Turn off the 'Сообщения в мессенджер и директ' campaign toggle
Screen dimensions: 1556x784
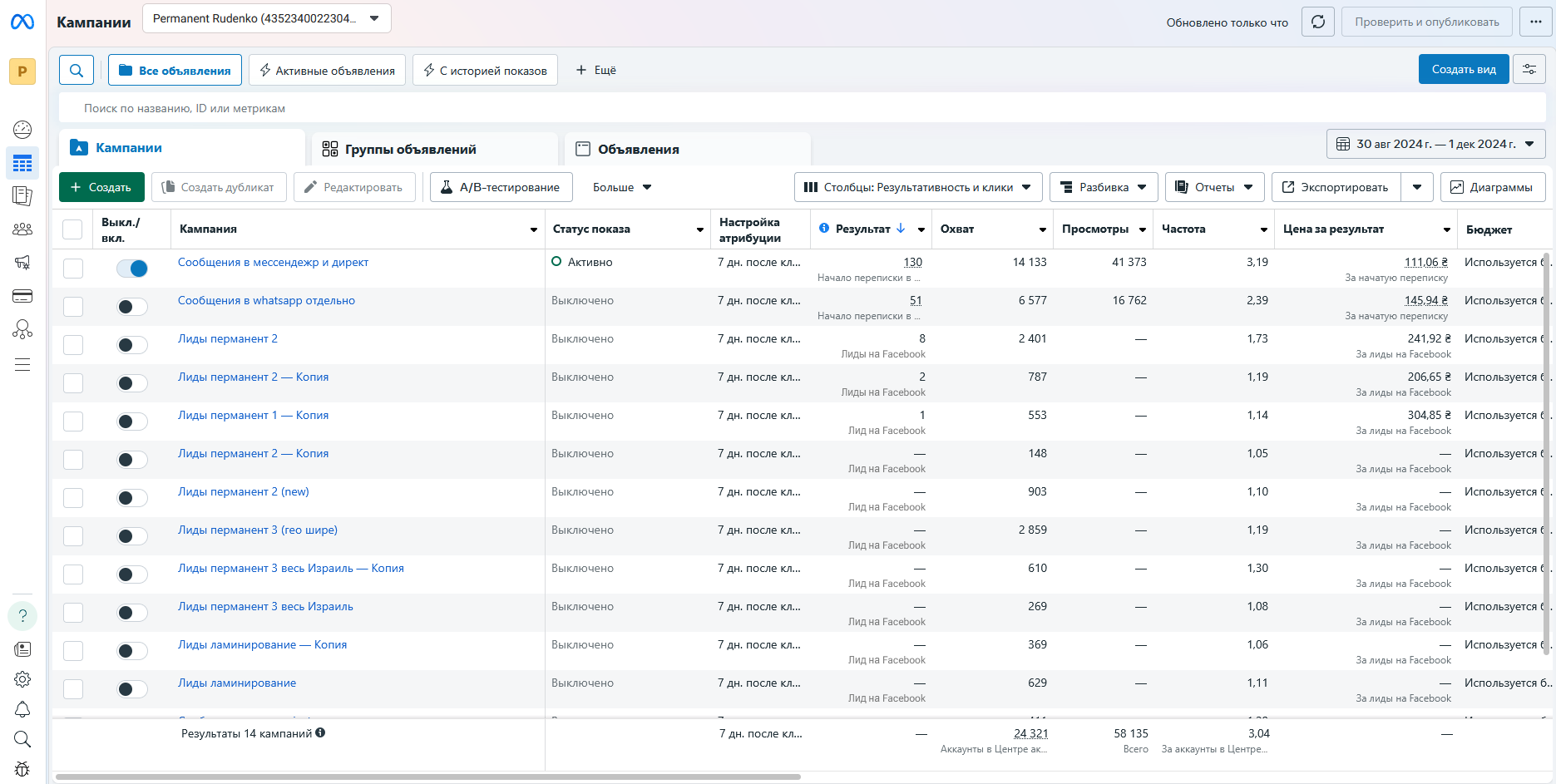click(x=132, y=269)
